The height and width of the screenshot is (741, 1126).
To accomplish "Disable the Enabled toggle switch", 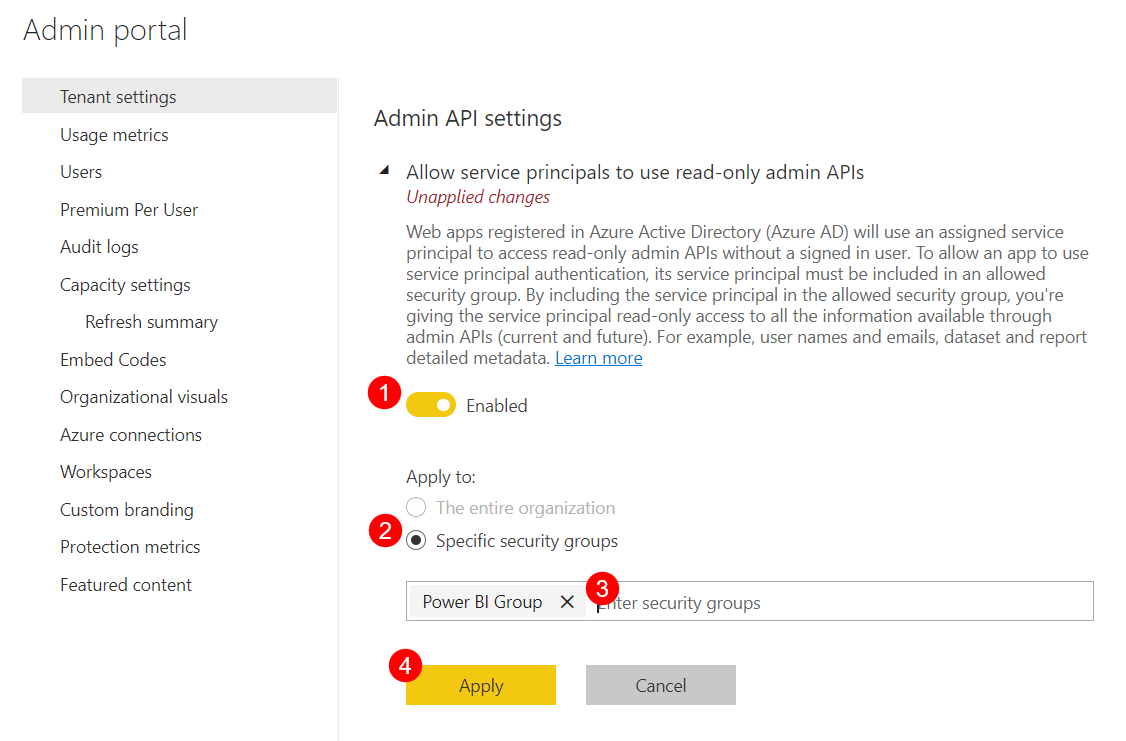I will click(431, 405).
